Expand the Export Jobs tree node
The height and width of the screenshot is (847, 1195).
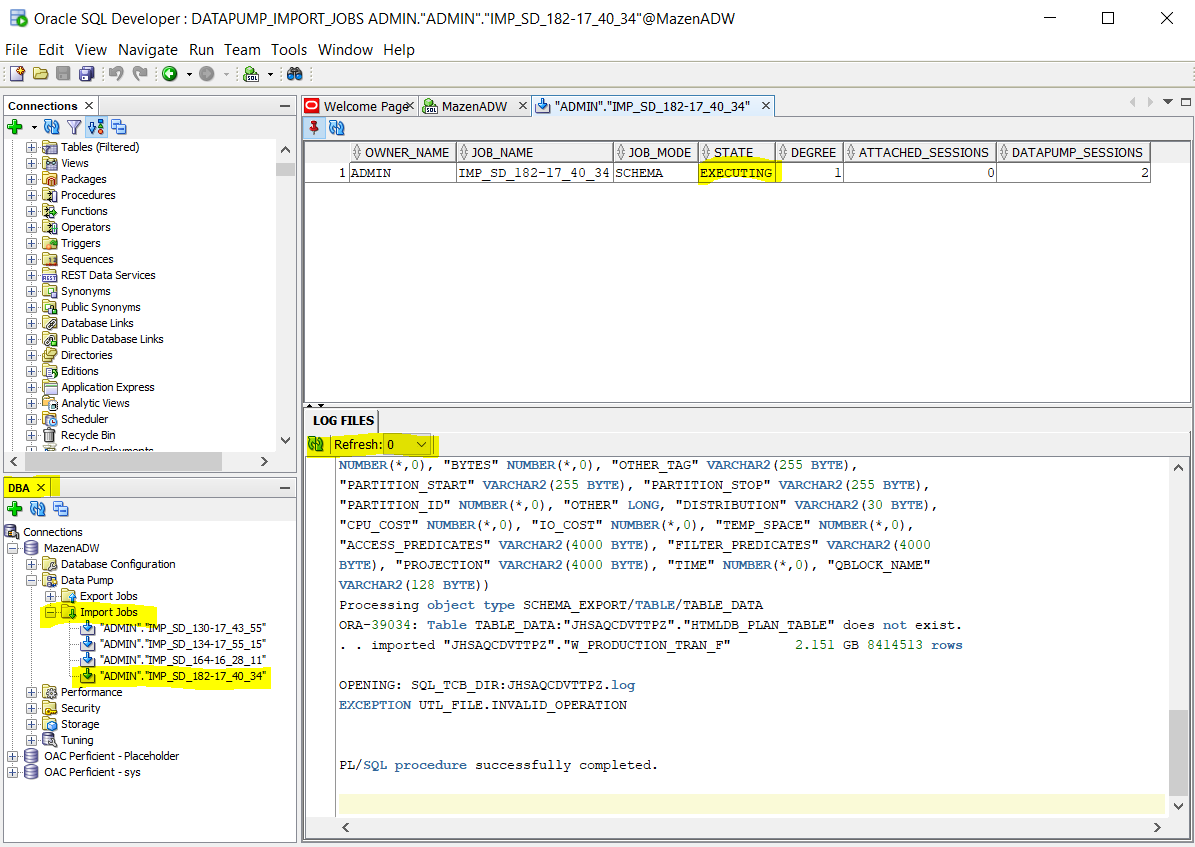(50, 596)
